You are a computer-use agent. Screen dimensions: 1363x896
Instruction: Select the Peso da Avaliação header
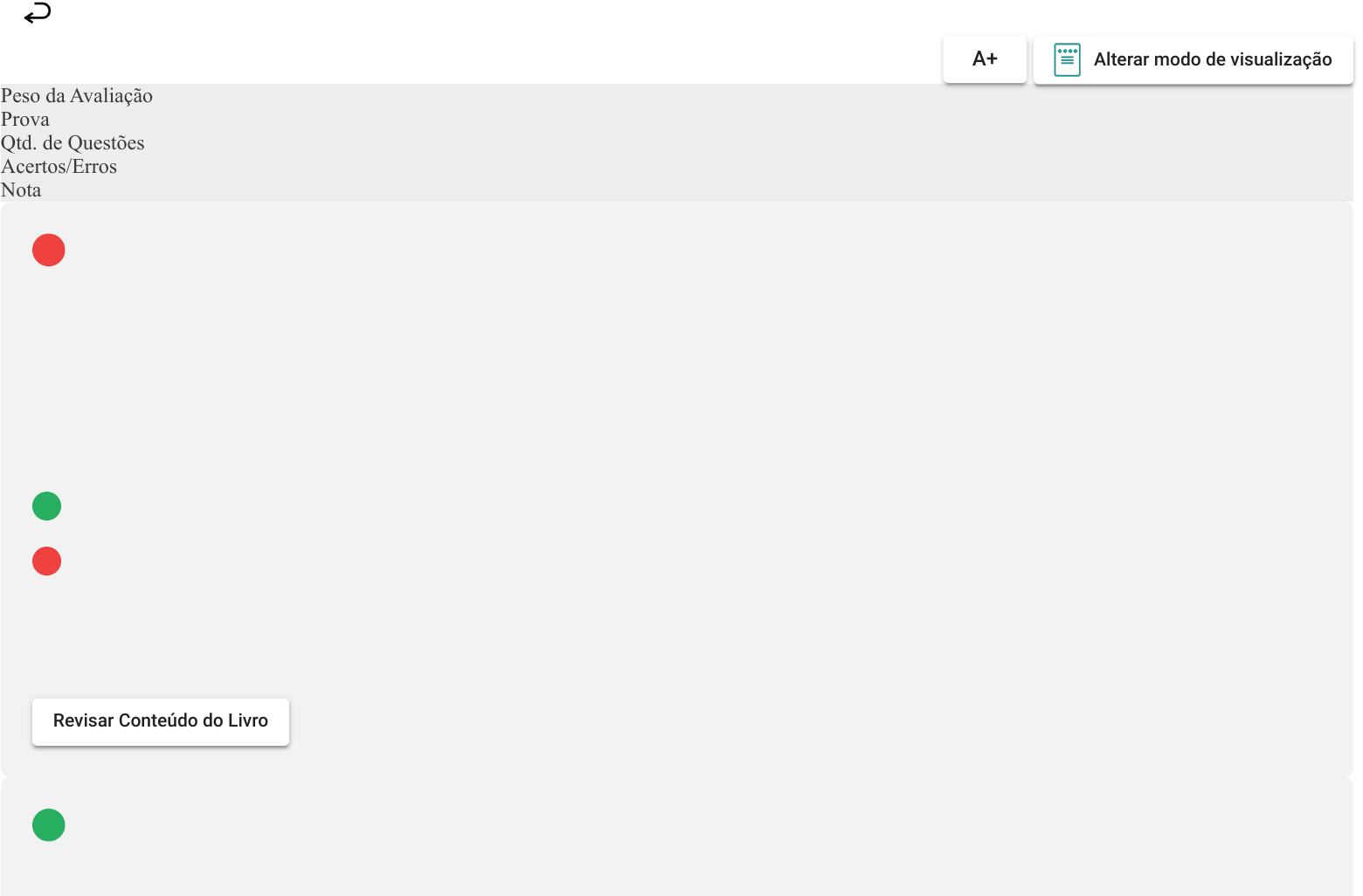point(77,96)
